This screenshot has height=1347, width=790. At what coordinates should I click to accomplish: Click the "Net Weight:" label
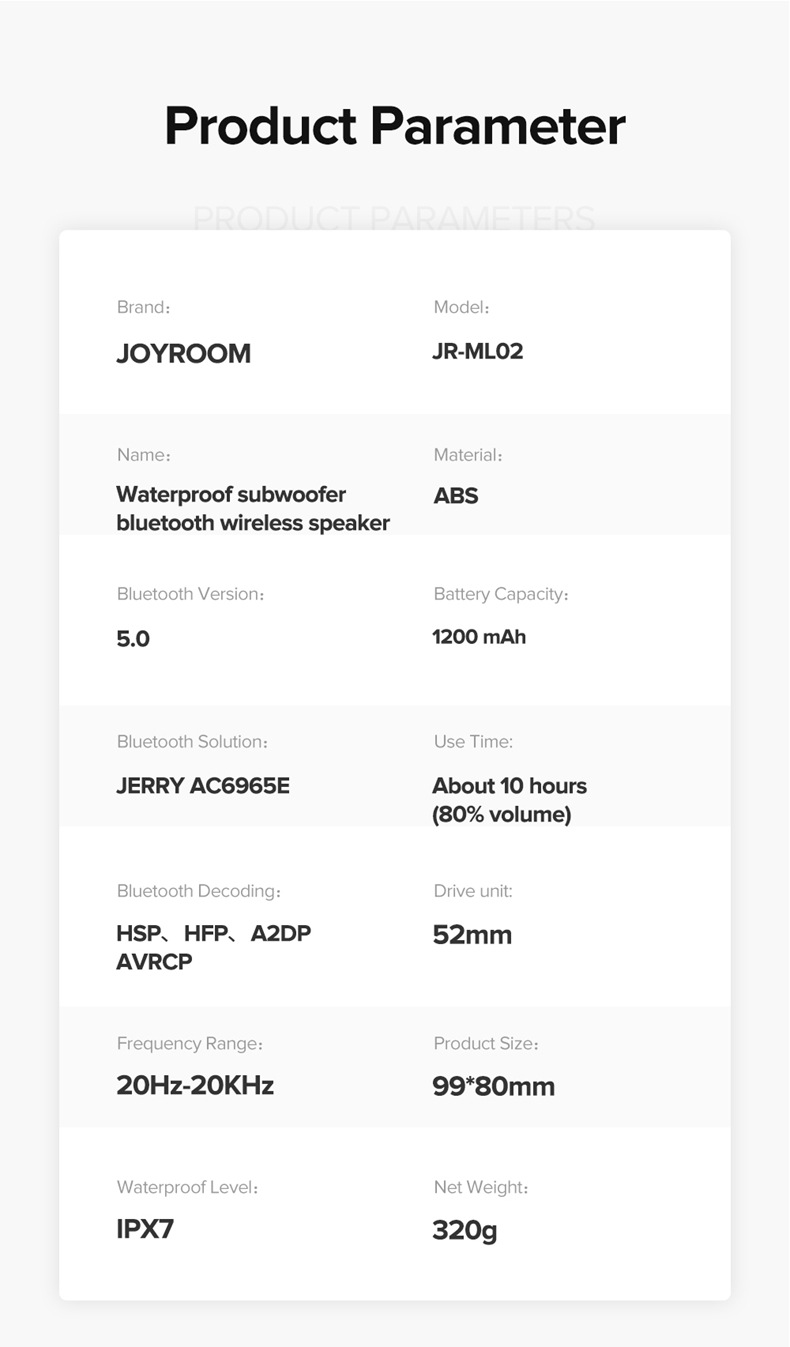coord(480,1187)
